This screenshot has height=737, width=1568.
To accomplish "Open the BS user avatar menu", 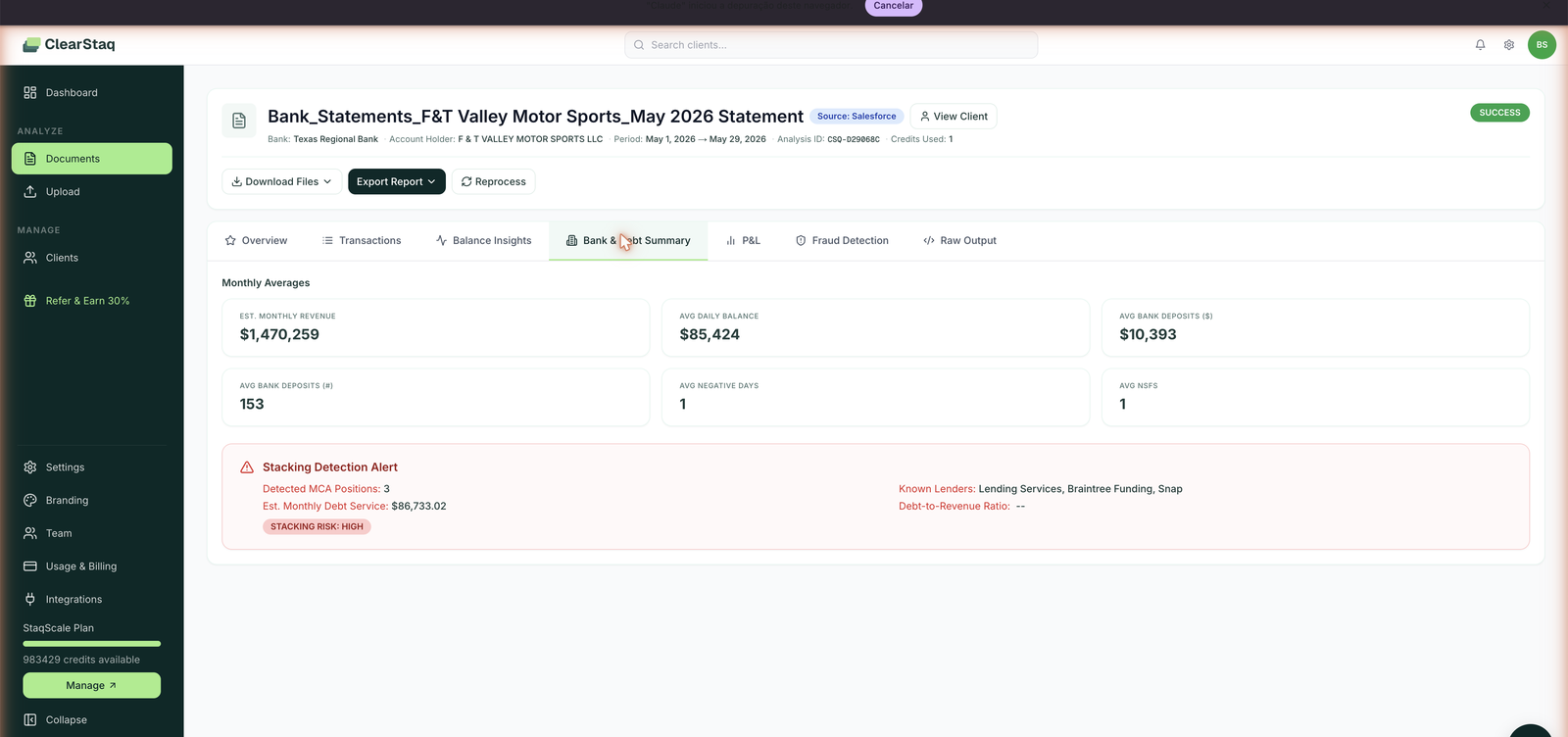I will click(1542, 44).
